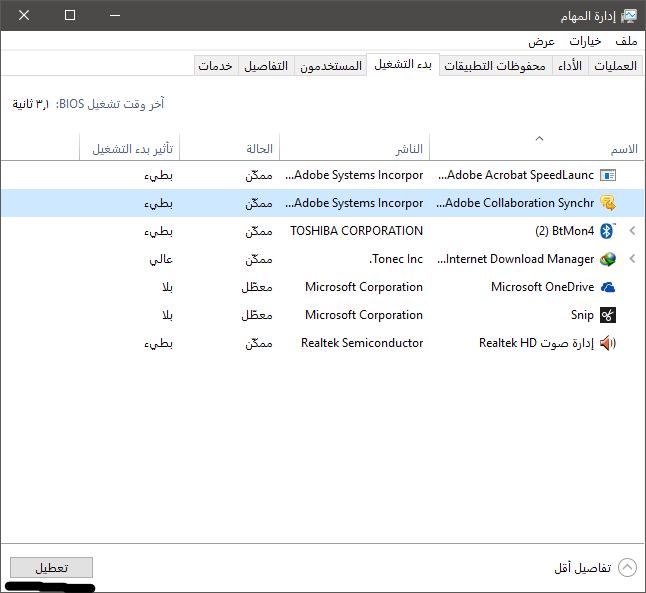Image resolution: width=646 pixels, height=593 pixels.
Task: Switch to the 'العمليات' tab
Action: [x=616, y=66]
